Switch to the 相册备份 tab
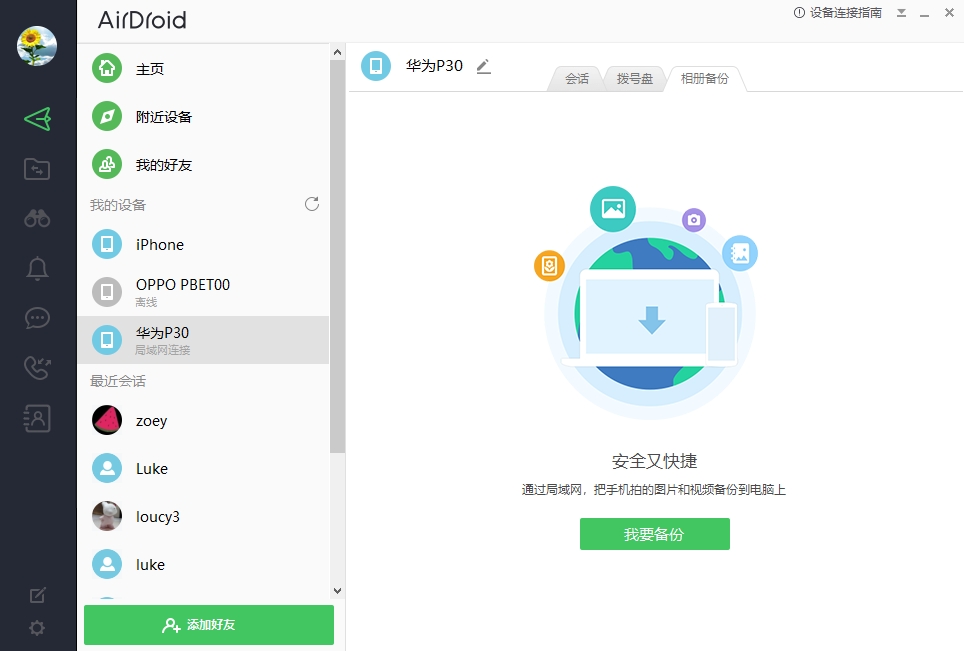This screenshot has height=651, width=964. tap(705, 79)
